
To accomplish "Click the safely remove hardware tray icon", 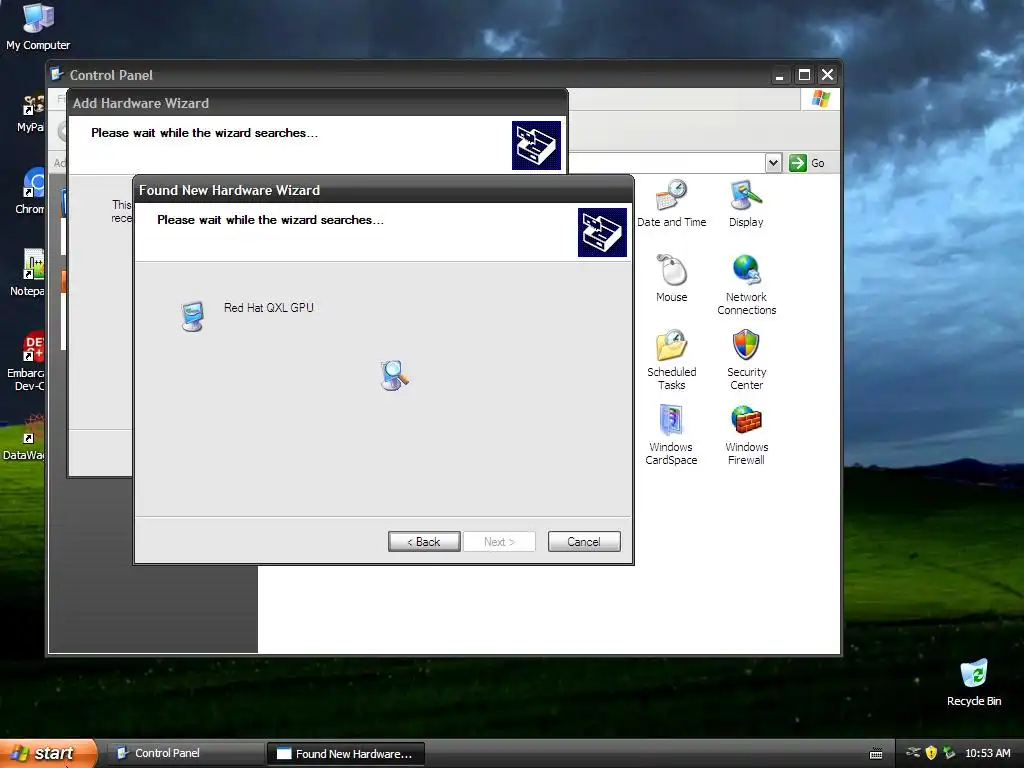I will [949, 753].
